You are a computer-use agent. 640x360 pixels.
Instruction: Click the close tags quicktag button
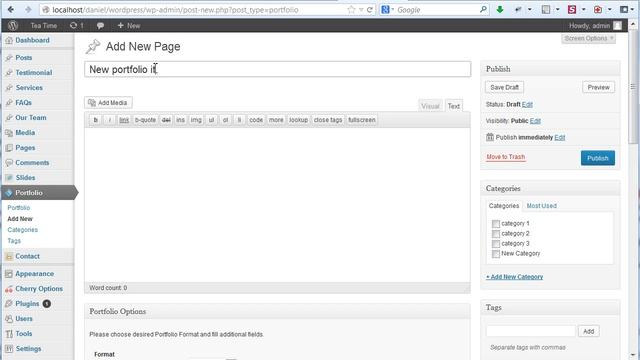[x=328, y=120]
